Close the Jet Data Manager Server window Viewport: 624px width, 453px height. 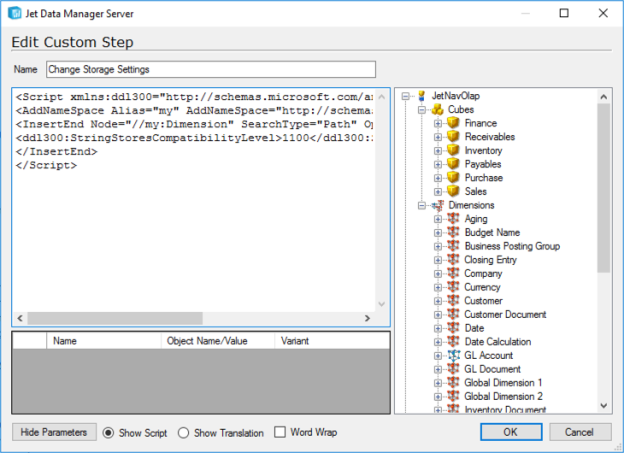coord(603,13)
